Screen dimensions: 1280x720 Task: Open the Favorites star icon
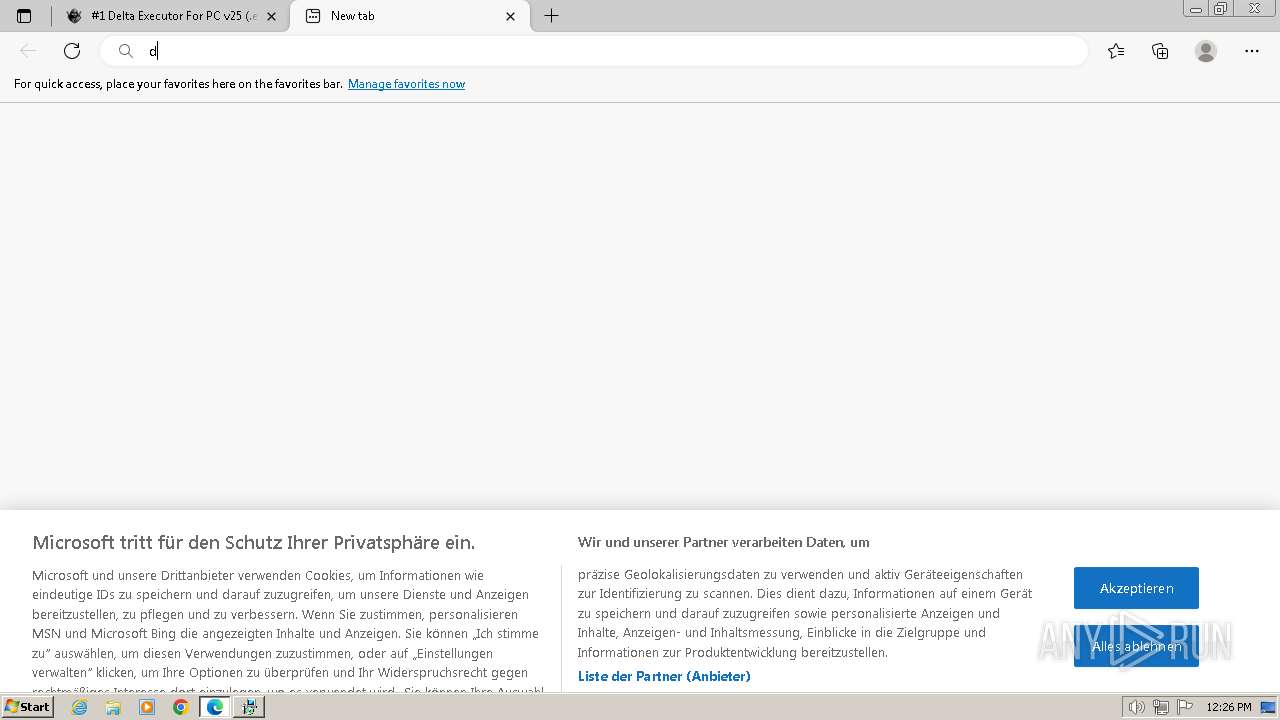pyautogui.click(x=1116, y=51)
